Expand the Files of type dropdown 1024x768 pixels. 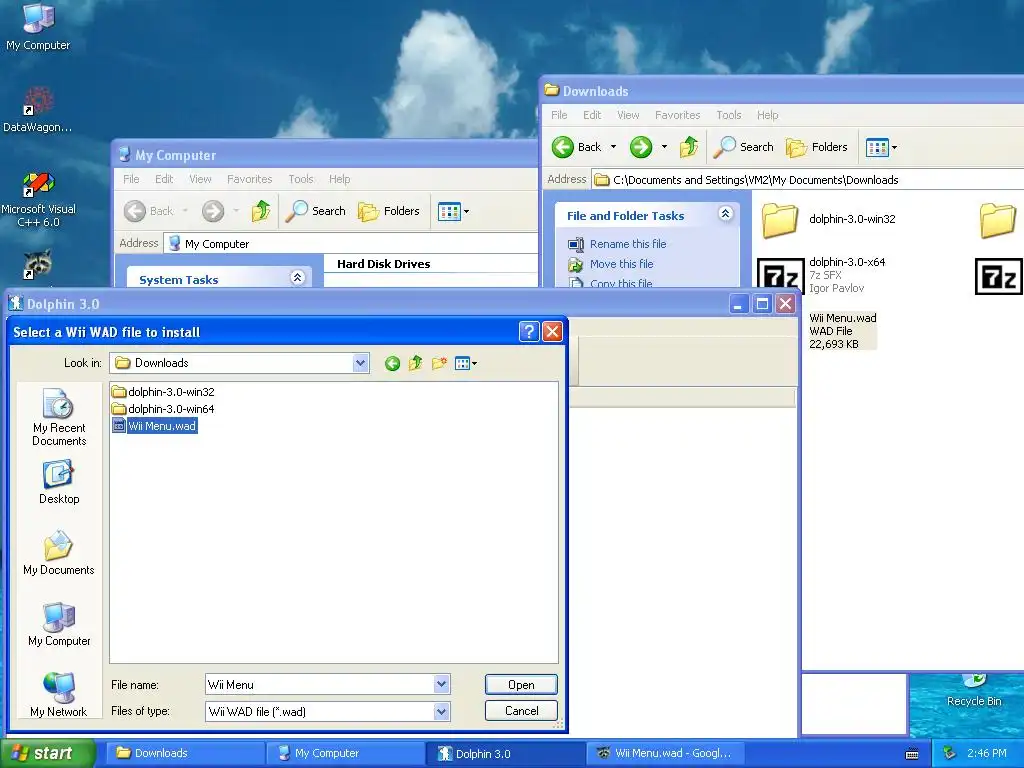tap(441, 711)
